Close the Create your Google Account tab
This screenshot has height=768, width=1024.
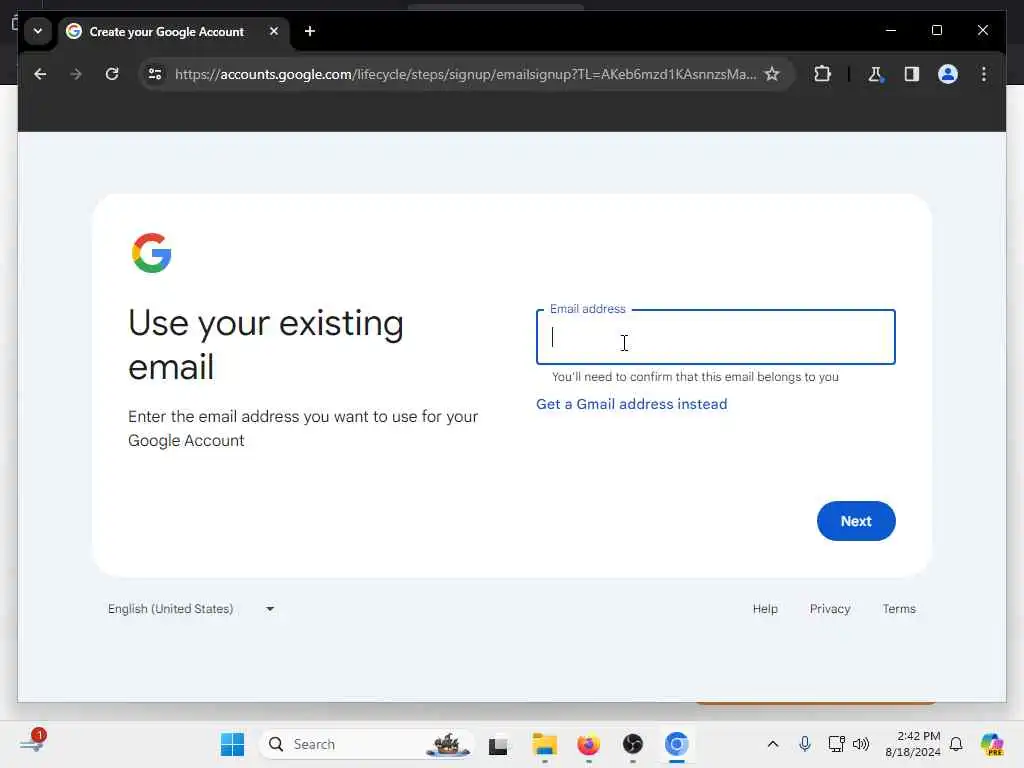pyautogui.click(x=274, y=31)
